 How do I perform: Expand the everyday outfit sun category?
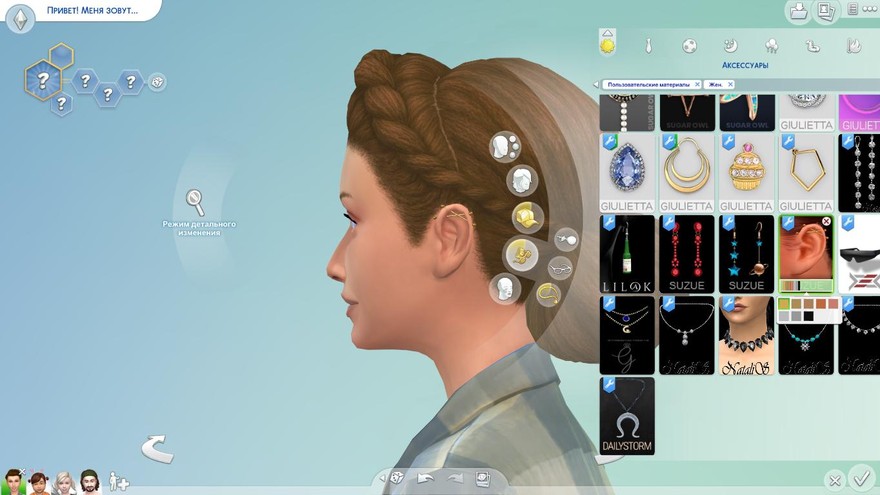pyautogui.click(x=607, y=43)
